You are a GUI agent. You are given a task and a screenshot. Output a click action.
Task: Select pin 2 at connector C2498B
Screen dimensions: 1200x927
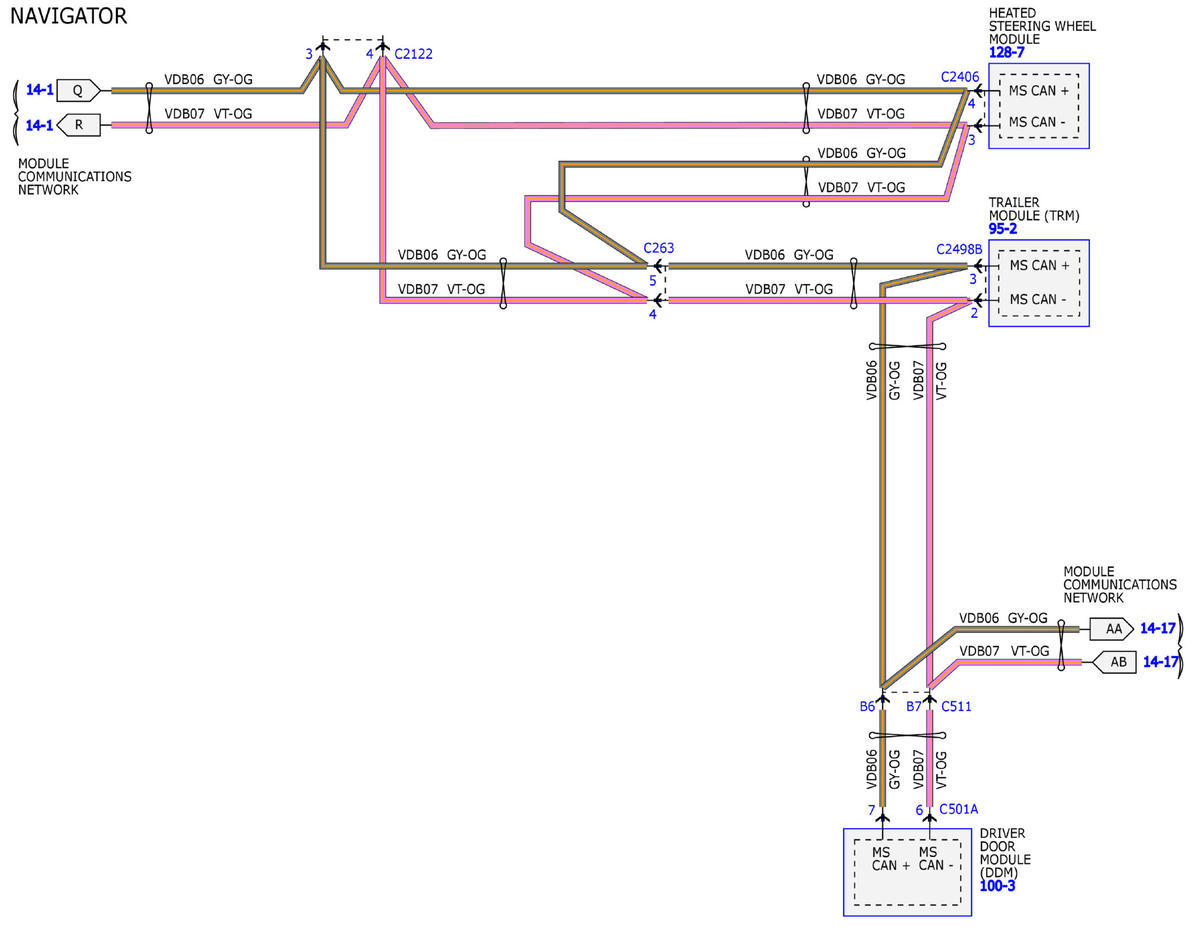[972, 313]
